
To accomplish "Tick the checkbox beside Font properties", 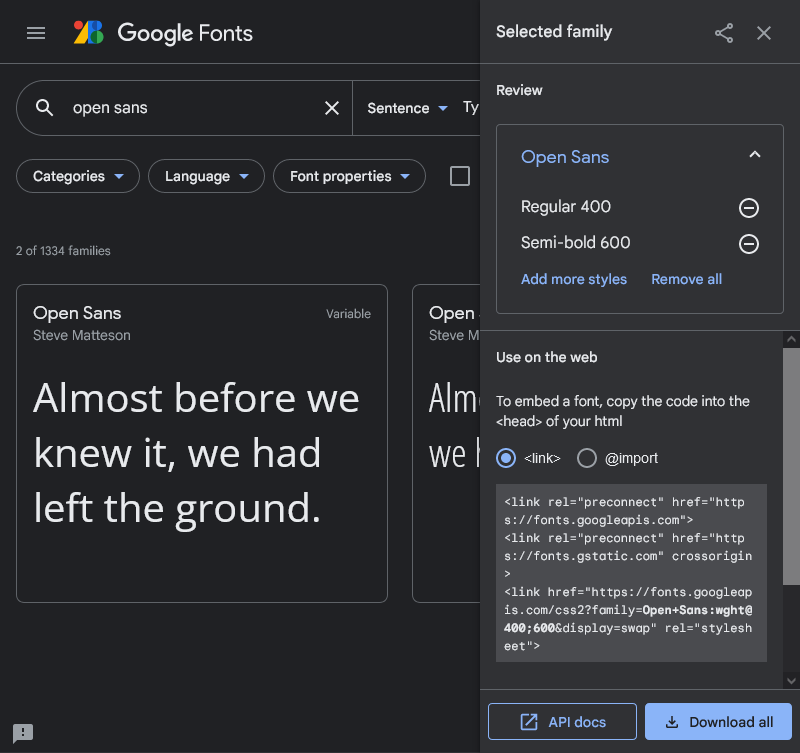I will coord(460,176).
